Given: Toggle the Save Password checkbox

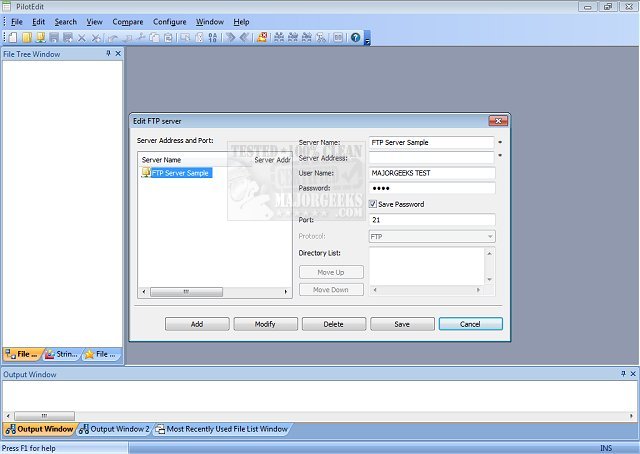Looking at the screenshot, I should [x=373, y=204].
